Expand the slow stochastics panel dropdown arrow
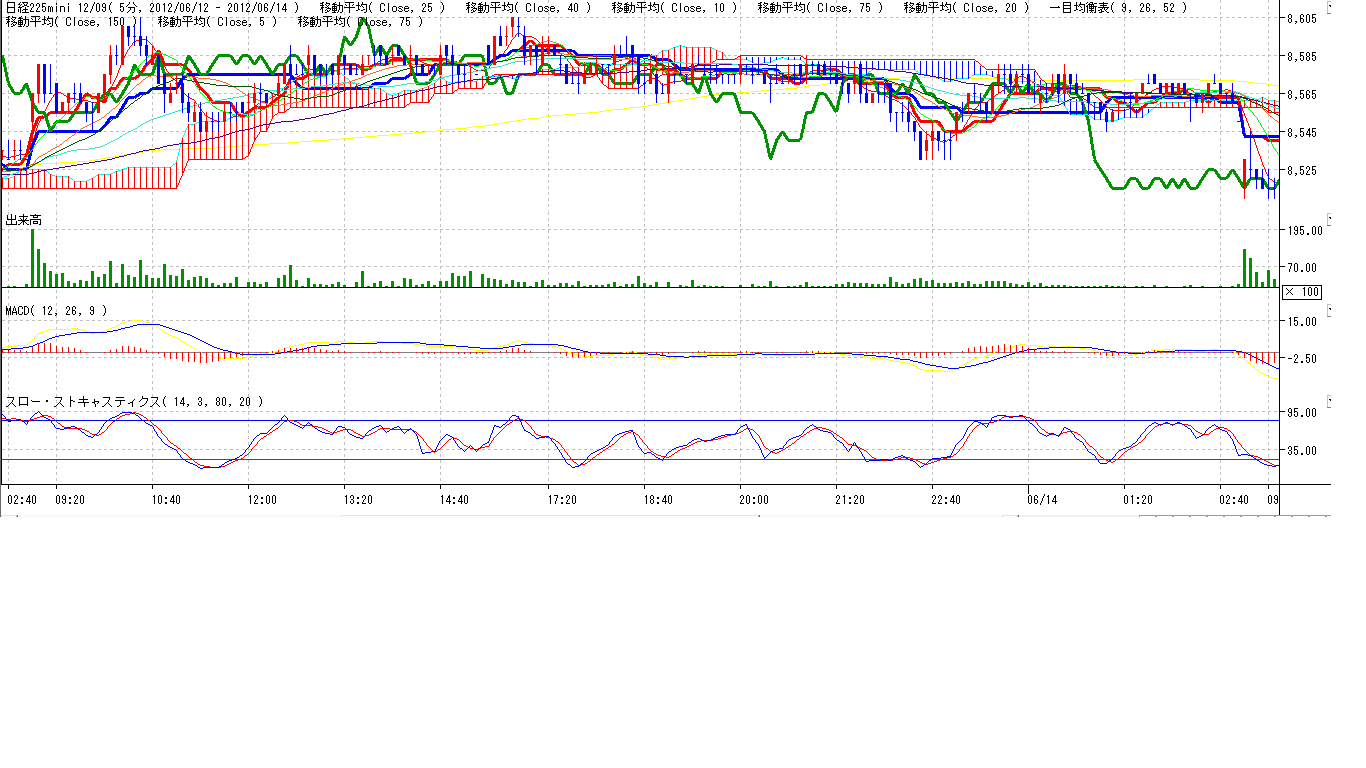 [x=1331, y=402]
